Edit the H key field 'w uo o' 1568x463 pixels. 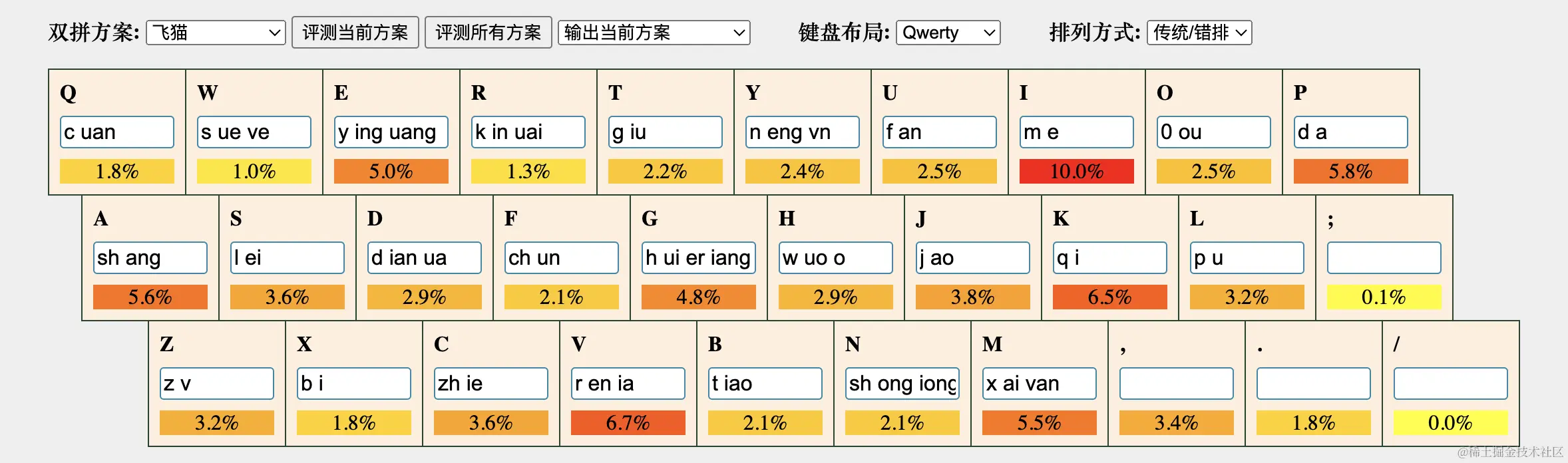pyautogui.click(x=836, y=257)
